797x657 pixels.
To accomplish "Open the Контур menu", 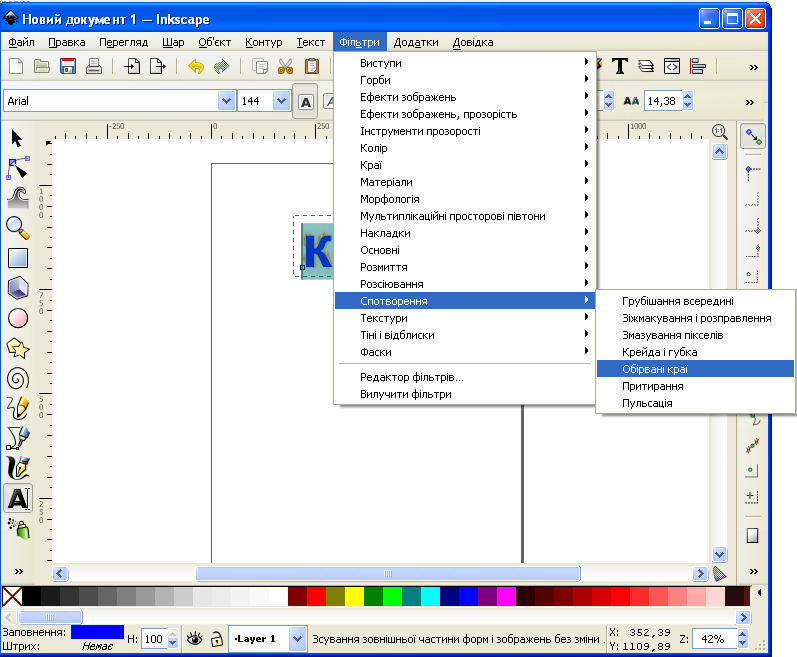I will point(263,42).
